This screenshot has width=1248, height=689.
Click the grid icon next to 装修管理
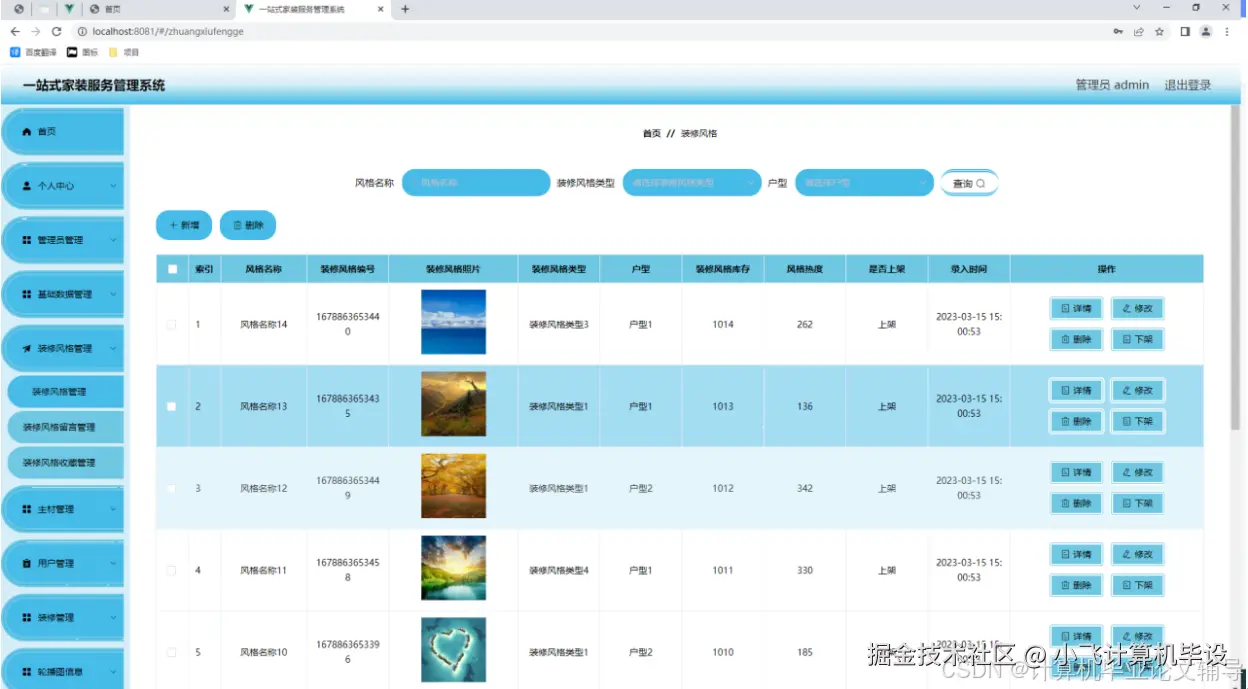[27, 617]
